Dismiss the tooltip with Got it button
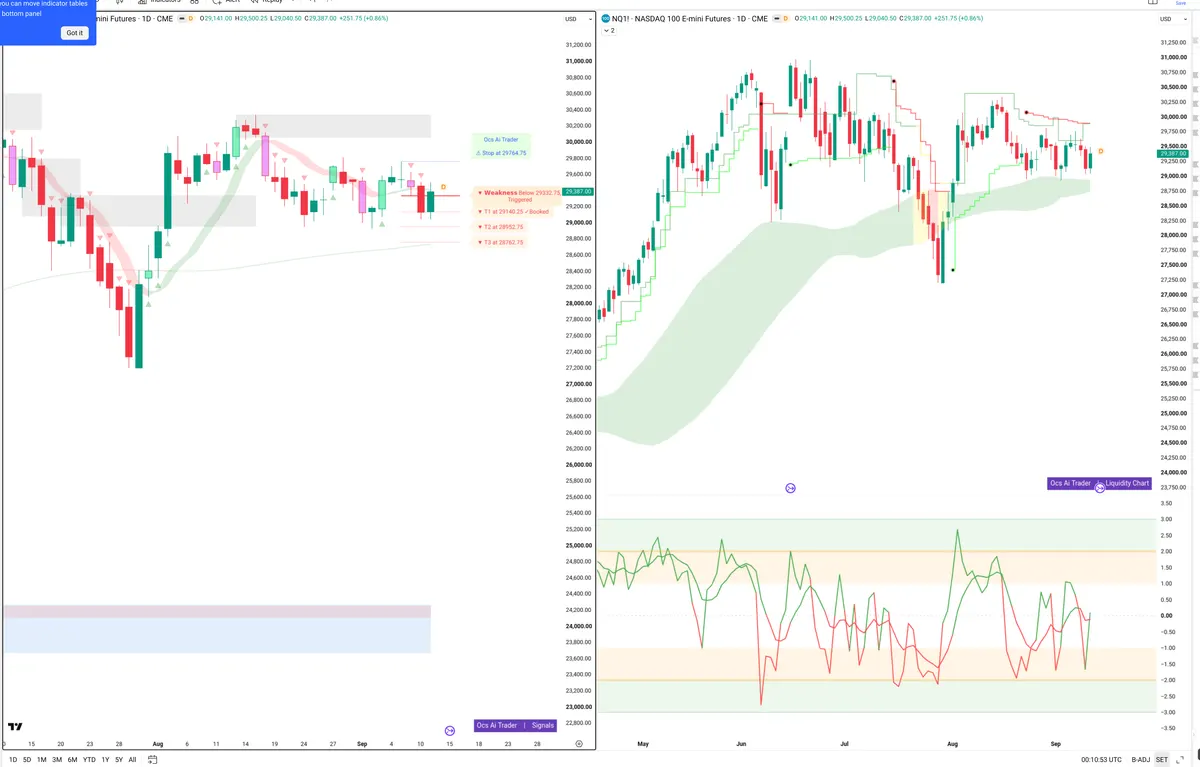The width and height of the screenshot is (1200, 767). (75, 33)
